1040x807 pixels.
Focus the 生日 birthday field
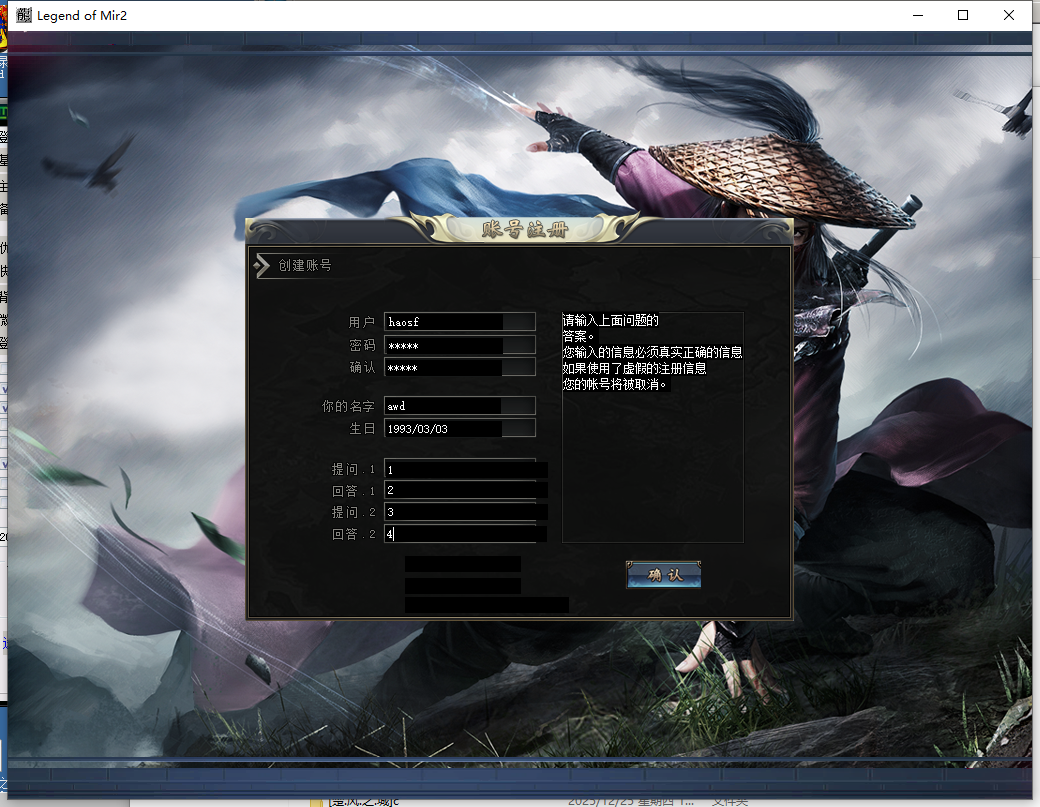click(459, 428)
